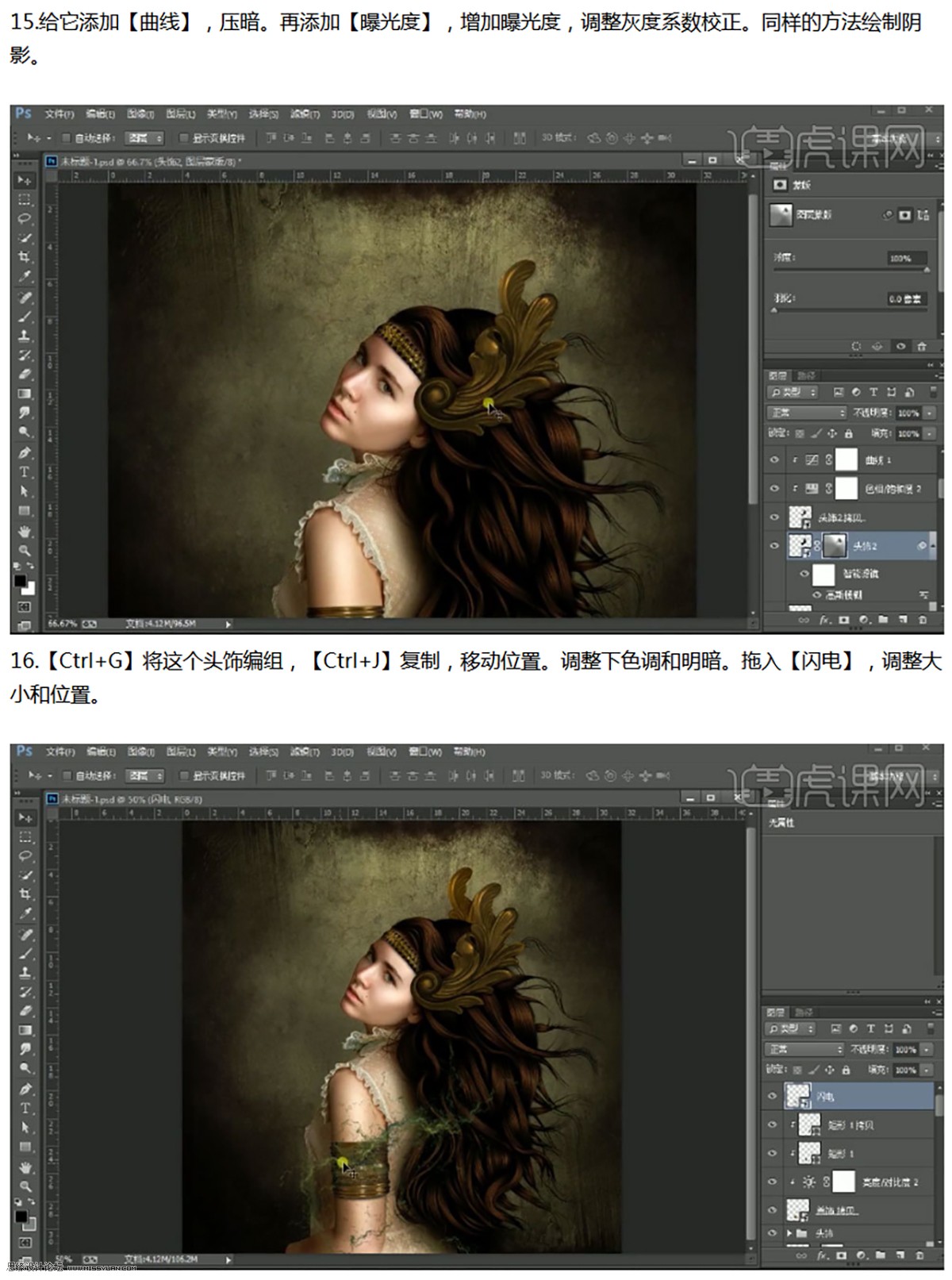Click the 头饰2 layer mask thumbnail

835,546
